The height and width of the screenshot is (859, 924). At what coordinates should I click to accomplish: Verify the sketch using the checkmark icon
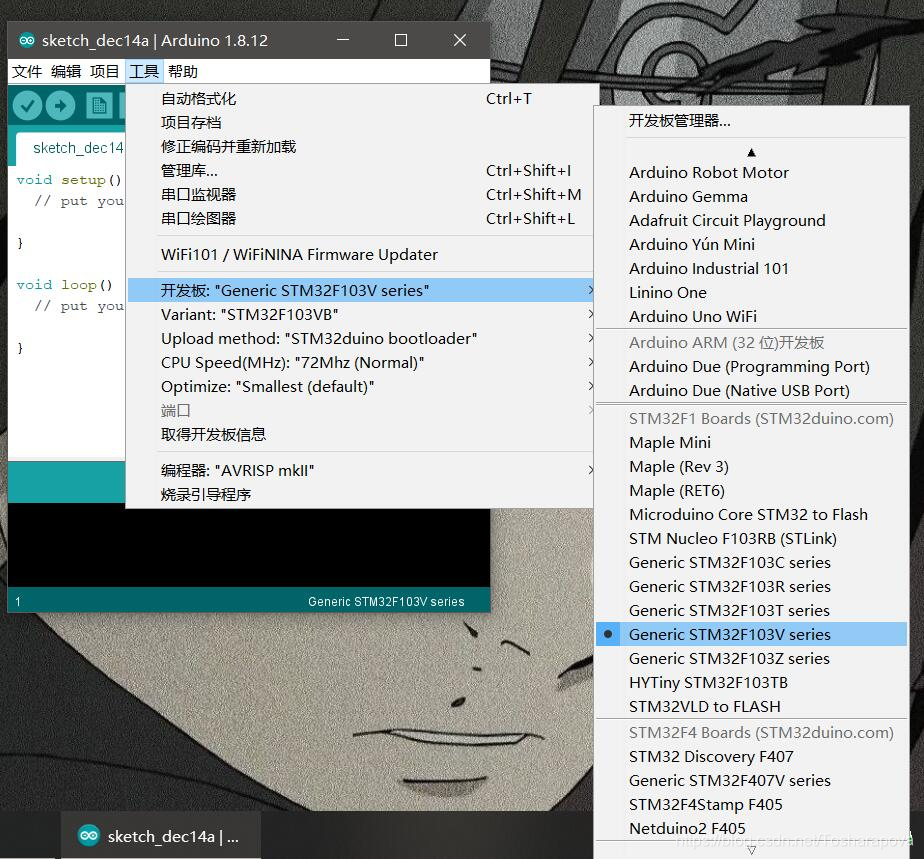[x=27, y=104]
